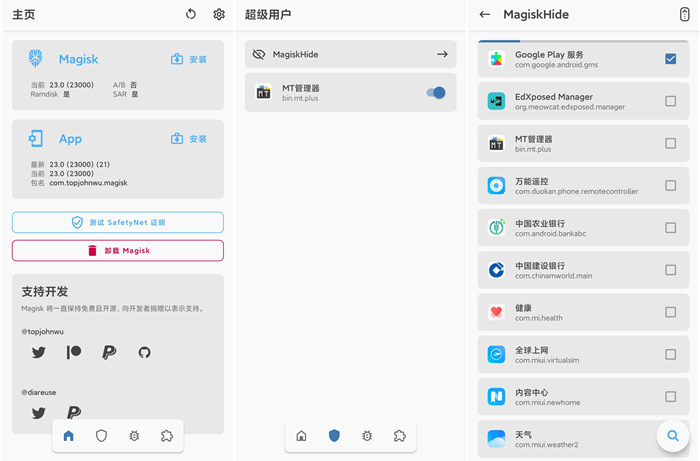Screen dimensions: 700x461
Task: Tap com.google.android.gms package text
Action: coord(556,65)
